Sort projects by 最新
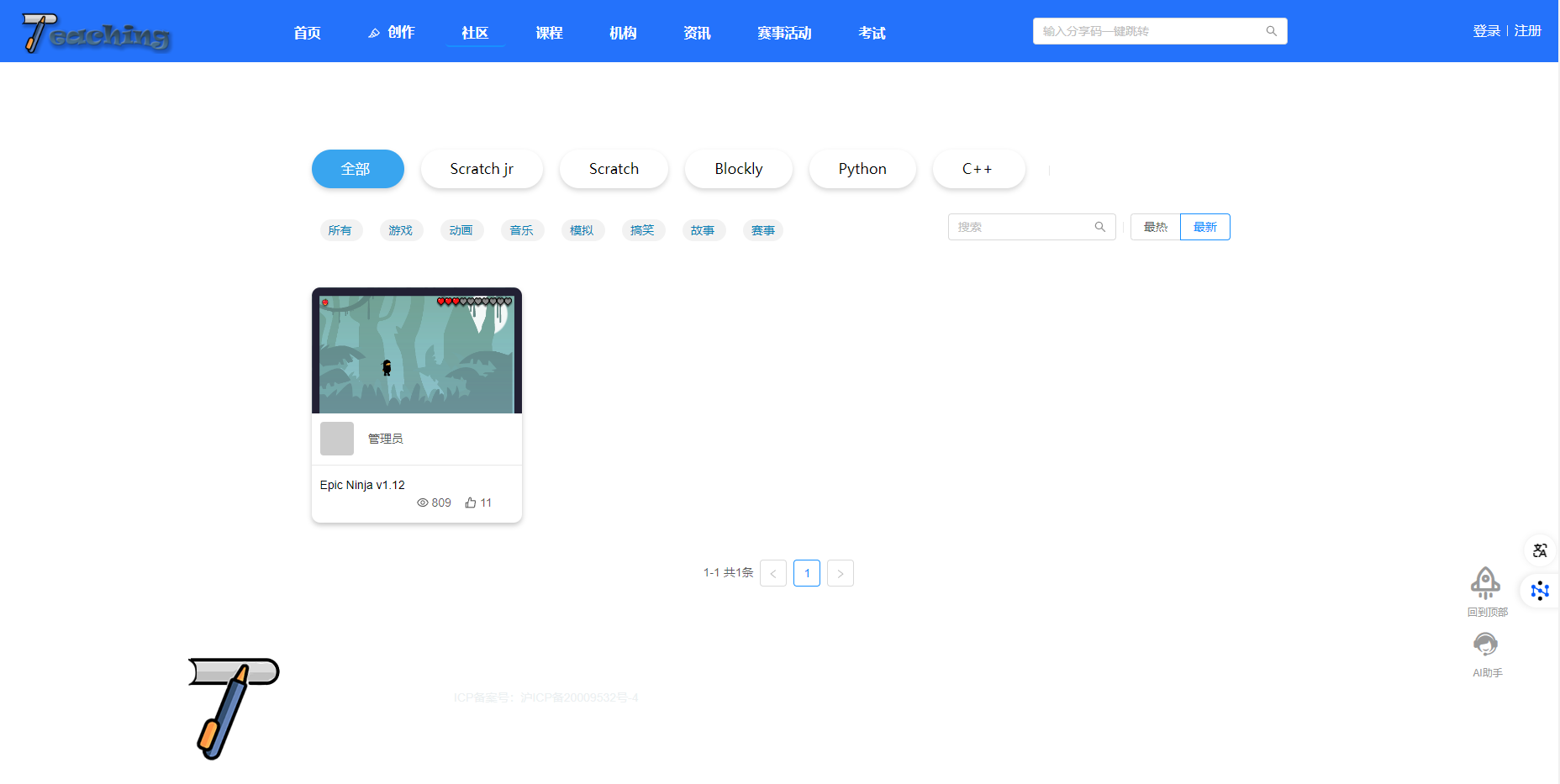The width and height of the screenshot is (1560, 784). point(1204,227)
